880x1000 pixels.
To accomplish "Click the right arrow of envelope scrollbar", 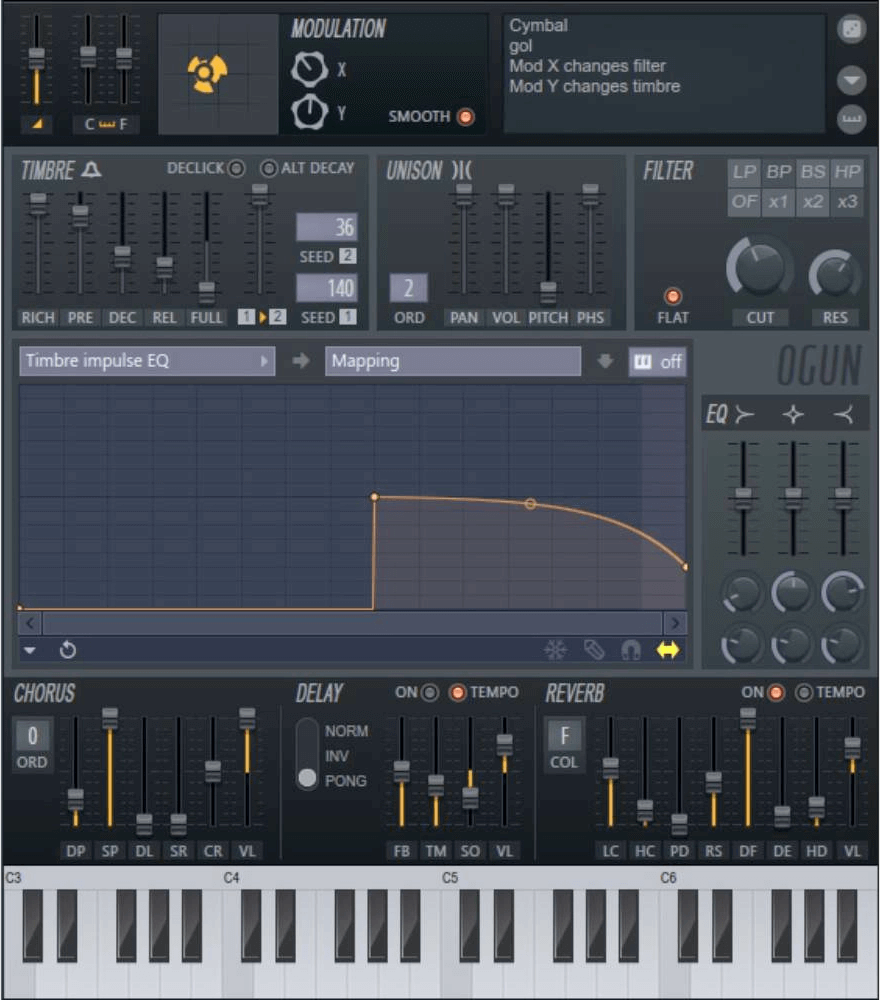I will coord(676,623).
